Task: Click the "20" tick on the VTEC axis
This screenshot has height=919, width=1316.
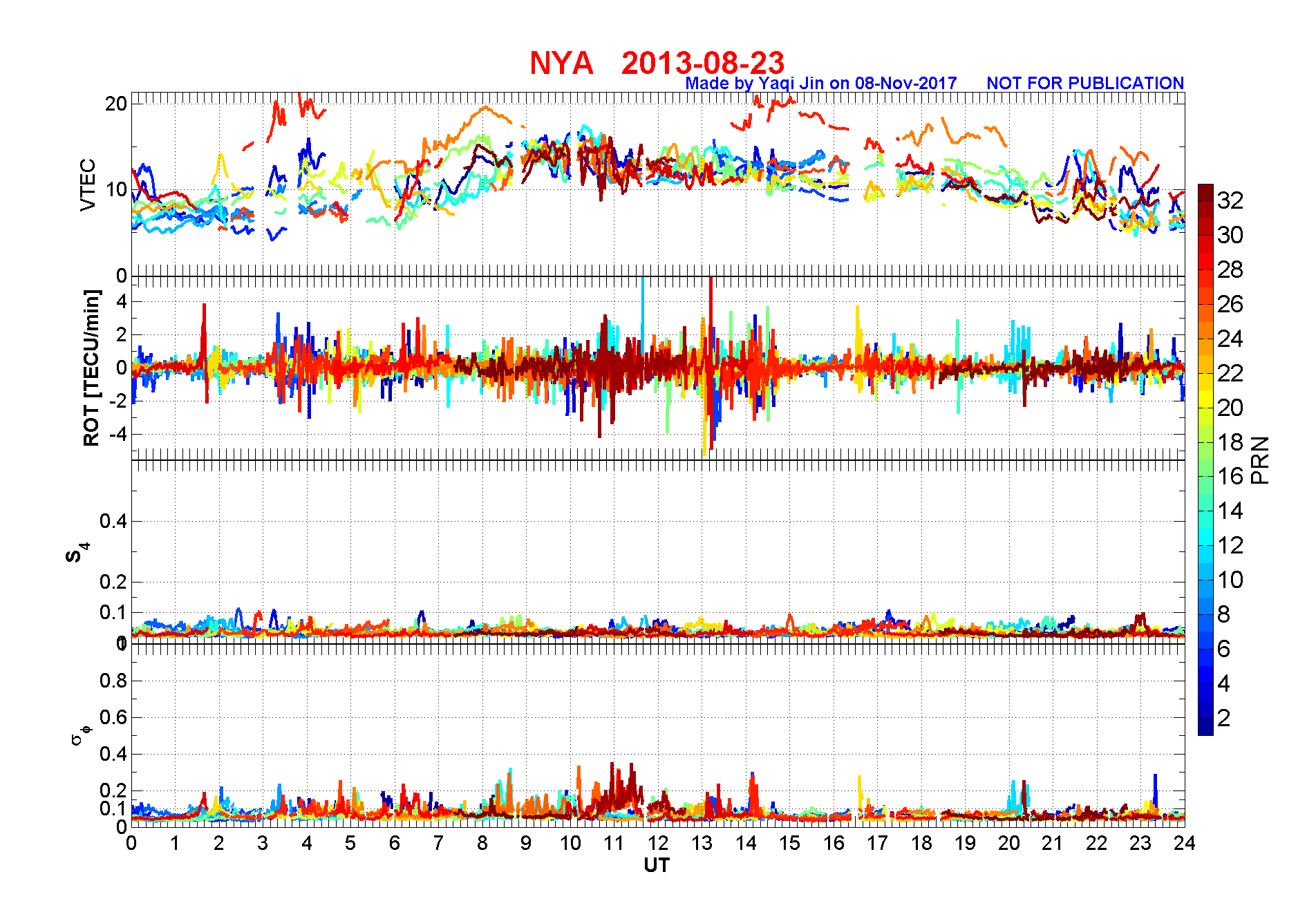Action: tap(116, 104)
